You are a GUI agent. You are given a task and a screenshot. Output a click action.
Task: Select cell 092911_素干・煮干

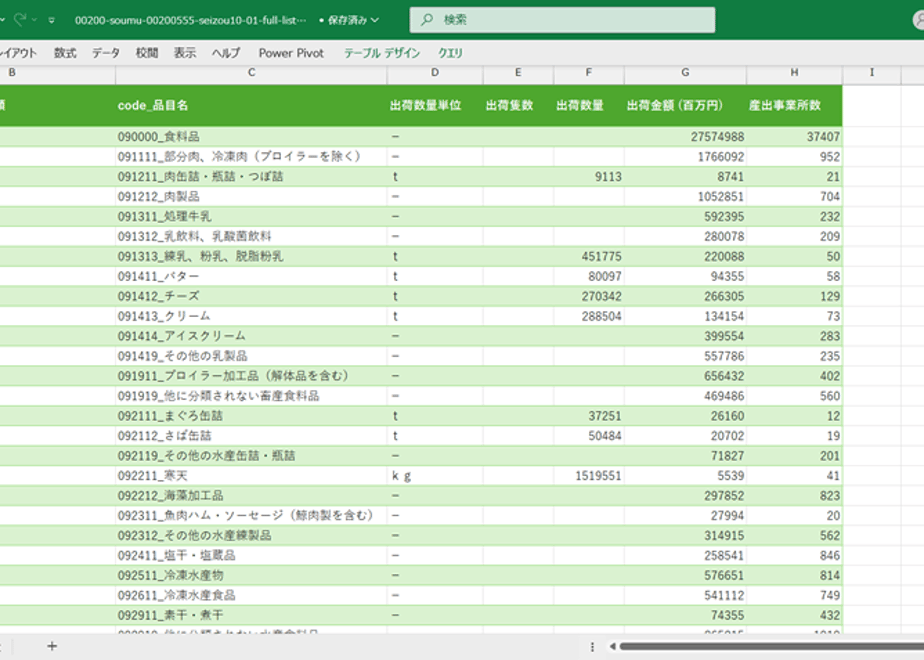[252, 615]
